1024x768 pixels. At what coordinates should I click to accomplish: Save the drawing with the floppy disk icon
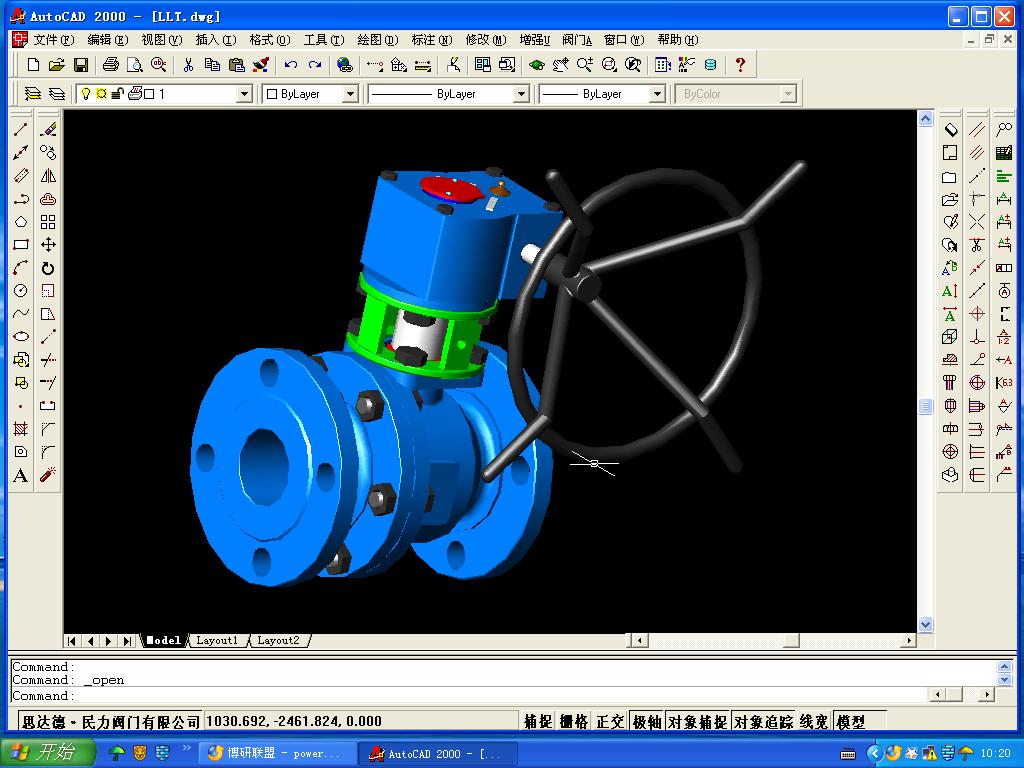(x=81, y=65)
